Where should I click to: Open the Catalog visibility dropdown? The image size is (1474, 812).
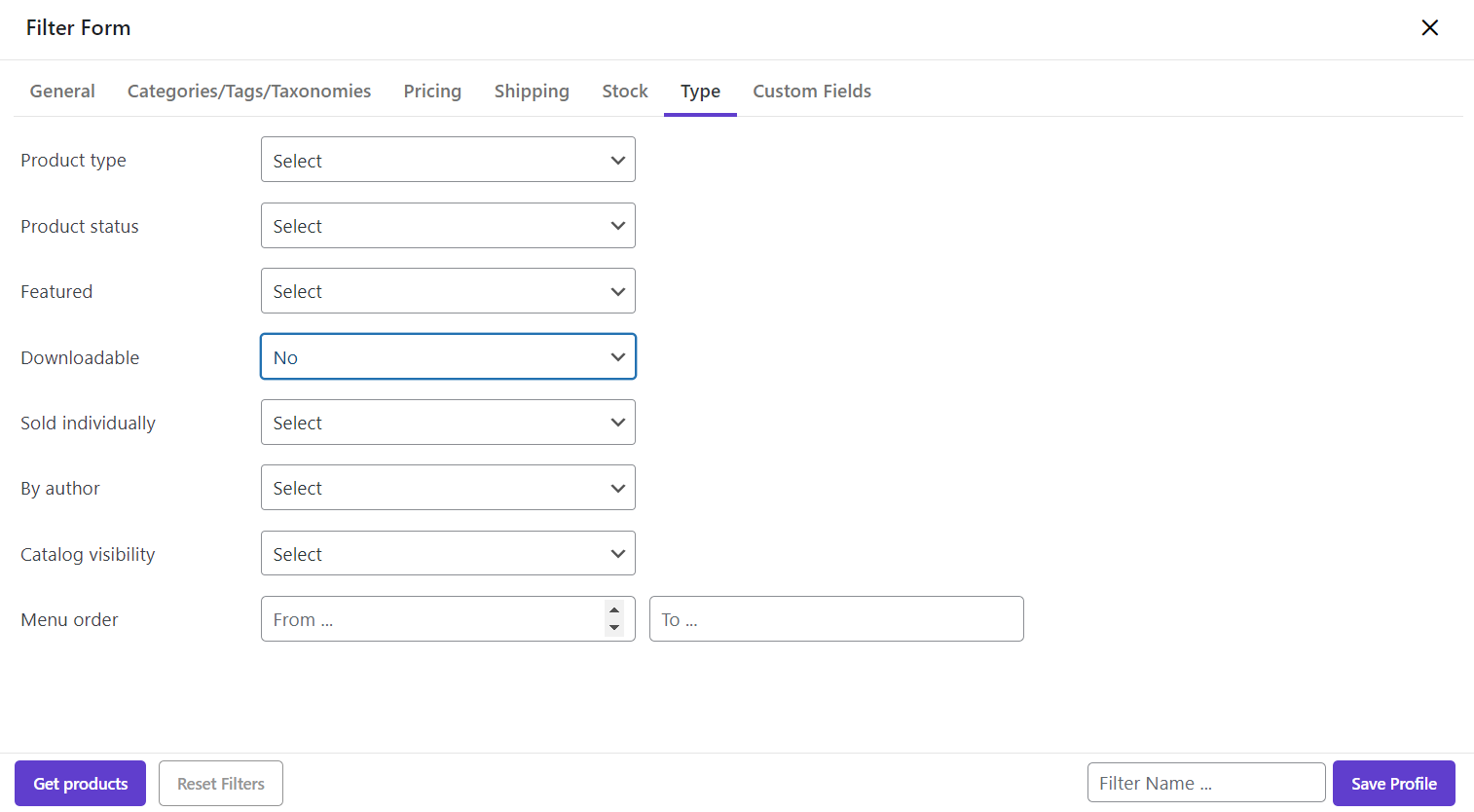click(x=448, y=554)
